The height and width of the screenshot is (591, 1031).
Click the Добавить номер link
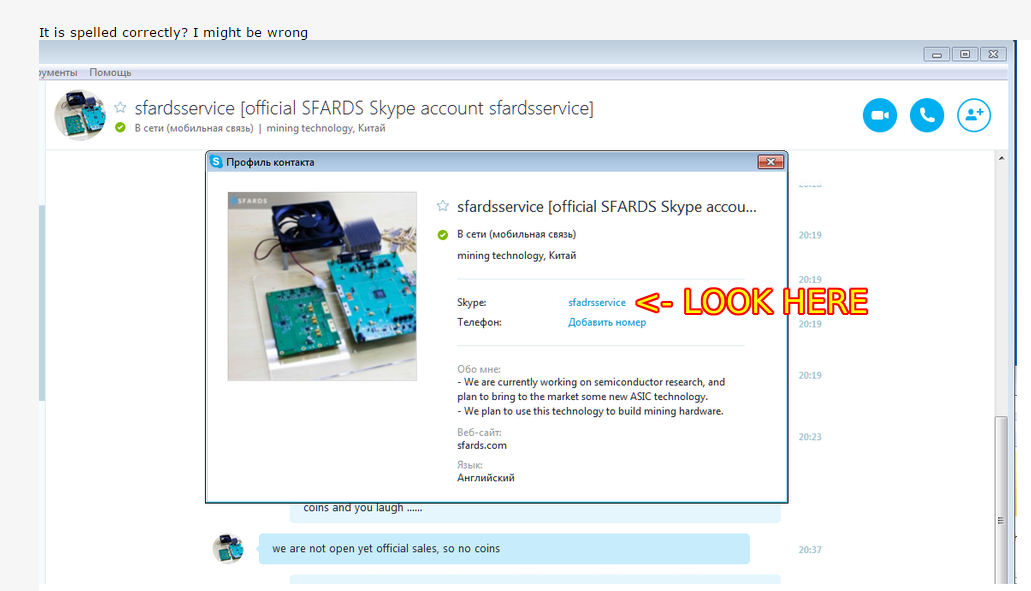(607, 322)
